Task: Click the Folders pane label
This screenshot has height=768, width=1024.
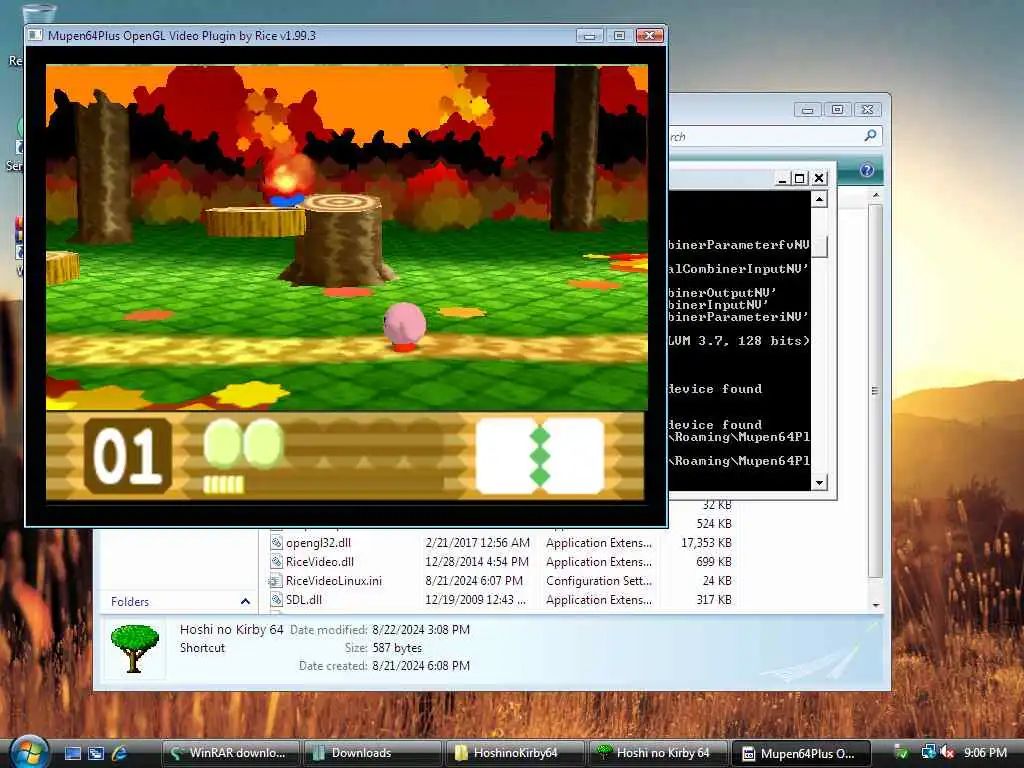Action: pyautogui.click(x=130, y=601)
